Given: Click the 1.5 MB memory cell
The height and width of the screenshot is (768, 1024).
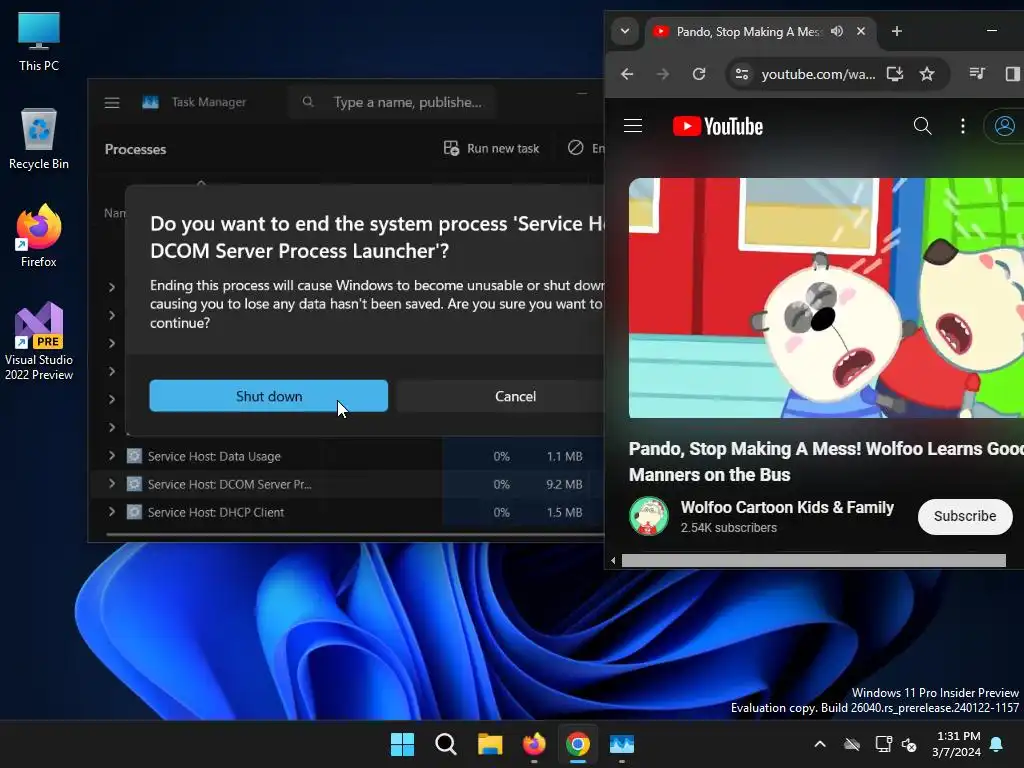Looking at the screenshot, I should (x=564, y=513).
